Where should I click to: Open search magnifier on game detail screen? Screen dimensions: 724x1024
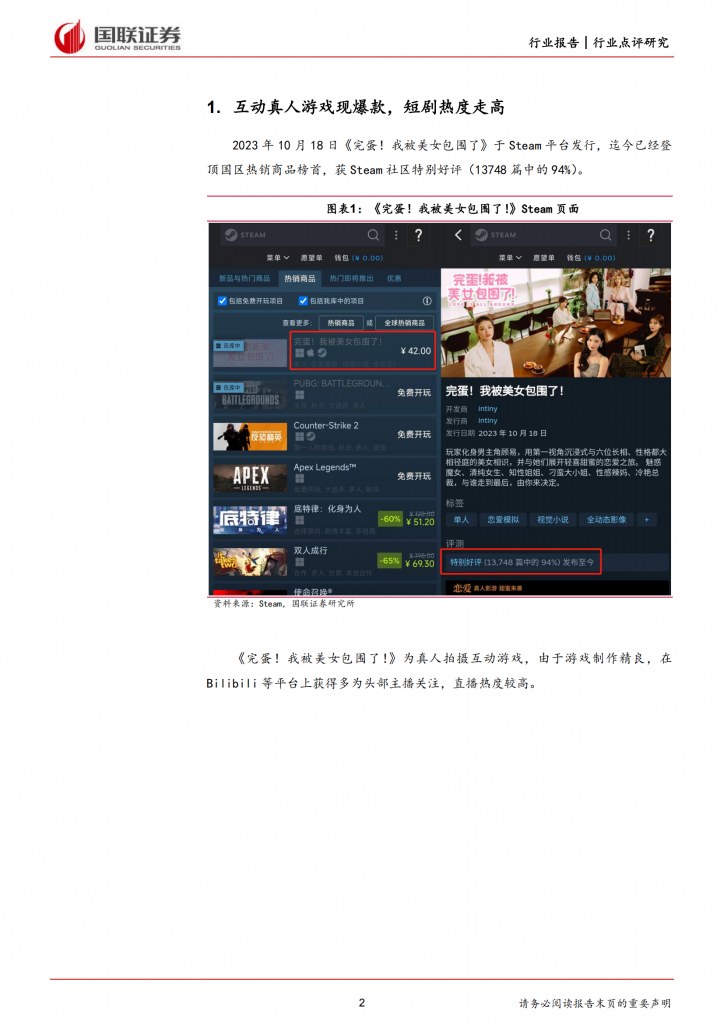pos(606,235)
